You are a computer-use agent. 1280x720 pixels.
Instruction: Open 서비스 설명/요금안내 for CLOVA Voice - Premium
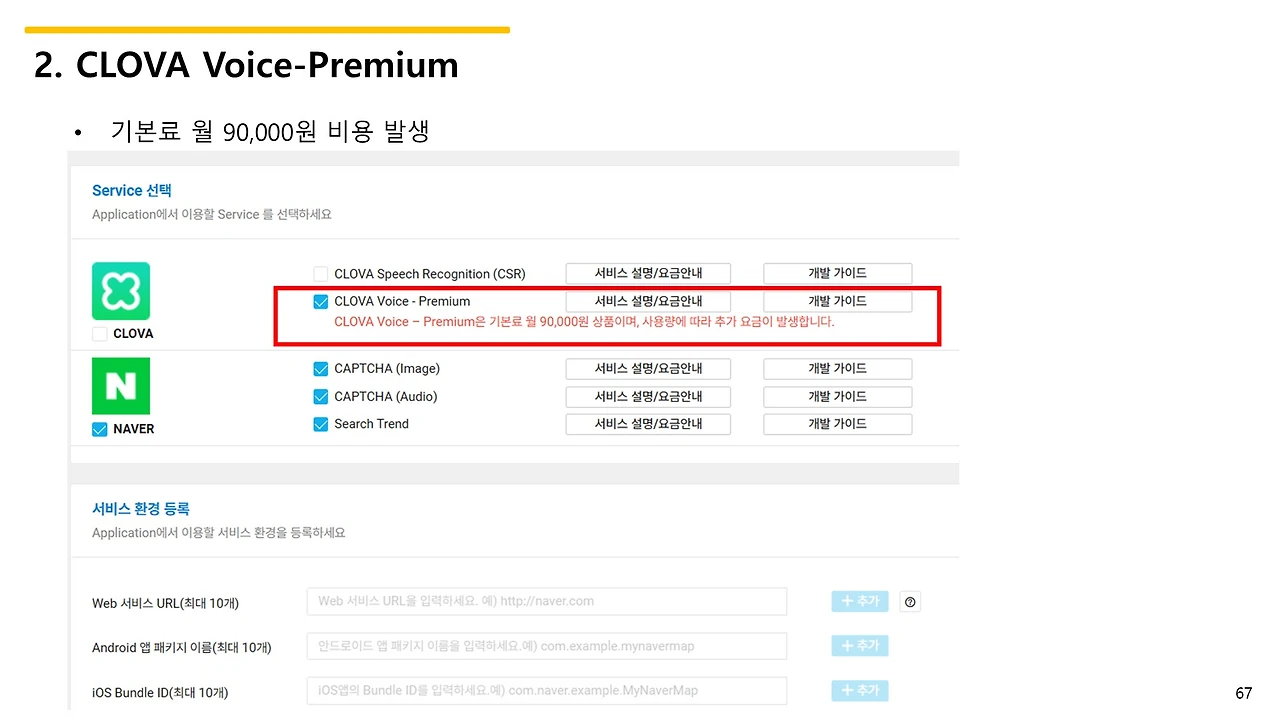click(x=648, y=301)
